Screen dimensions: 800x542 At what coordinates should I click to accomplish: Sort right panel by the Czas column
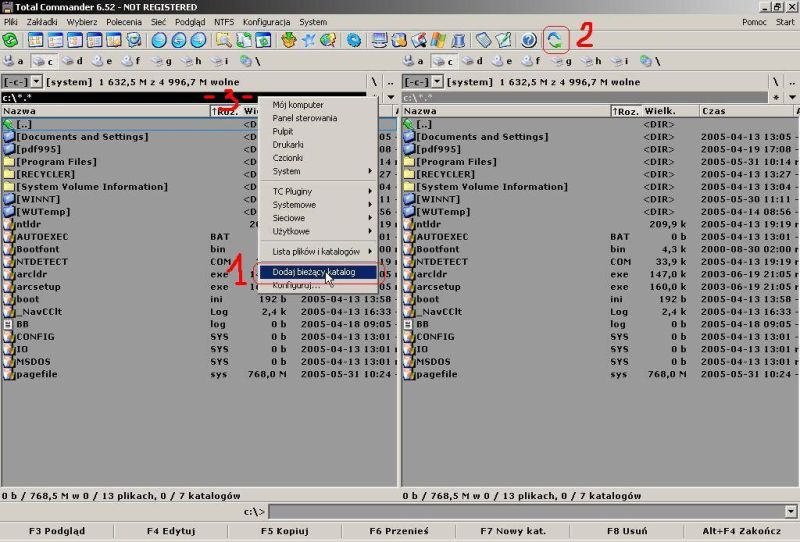click(746, 111)
